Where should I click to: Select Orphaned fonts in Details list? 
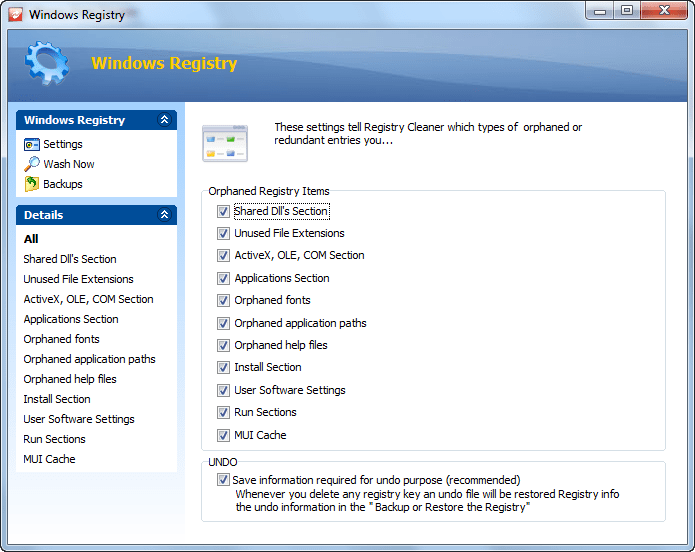click(x=62, y=339)
